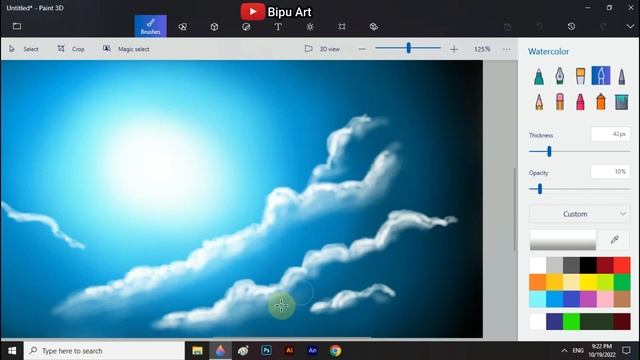The height and width of the screenshot is (360, 640).
Task: Pick the yellow color swatch
Action: [588, 282]
